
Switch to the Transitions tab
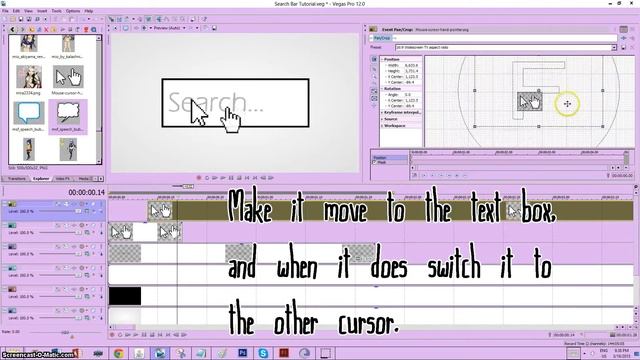point(17,179)
